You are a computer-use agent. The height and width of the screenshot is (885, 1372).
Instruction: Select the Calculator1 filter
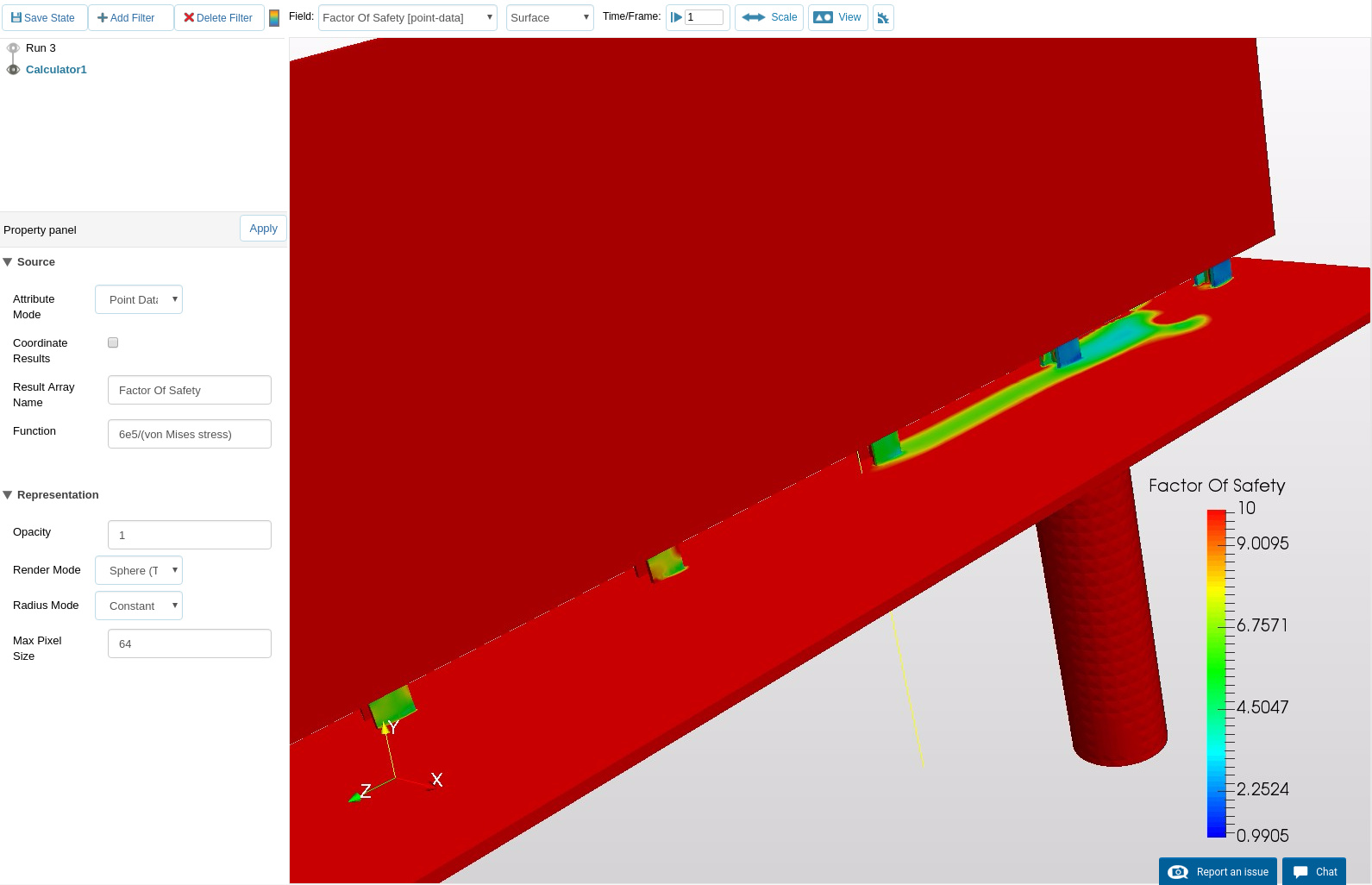tap(56, 70)
